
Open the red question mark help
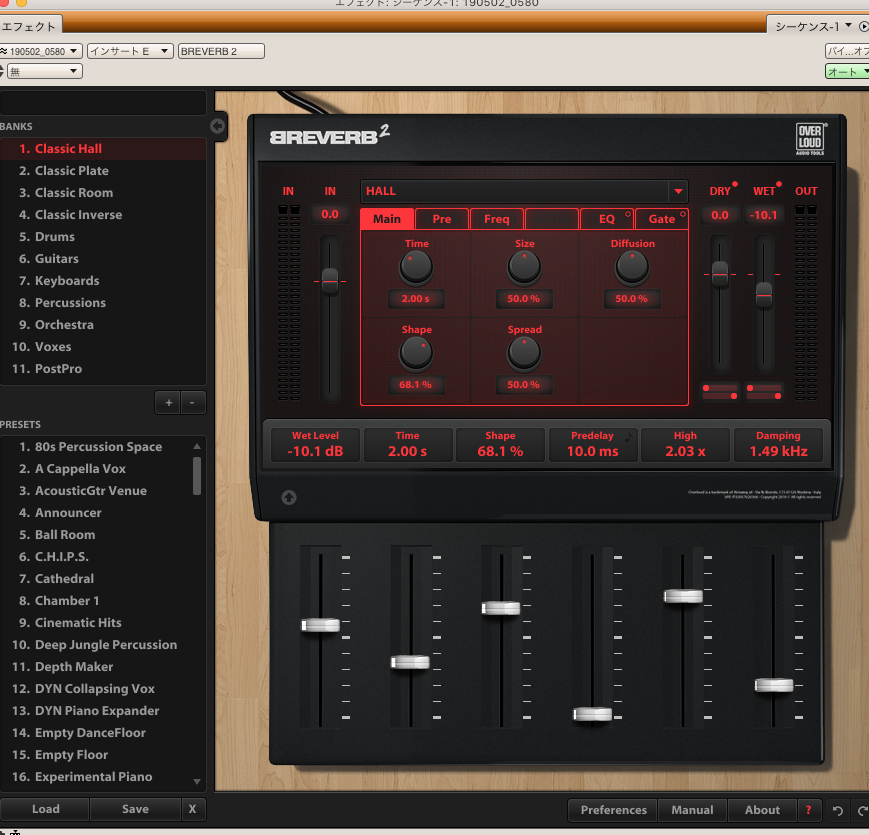tap(809, 810)
